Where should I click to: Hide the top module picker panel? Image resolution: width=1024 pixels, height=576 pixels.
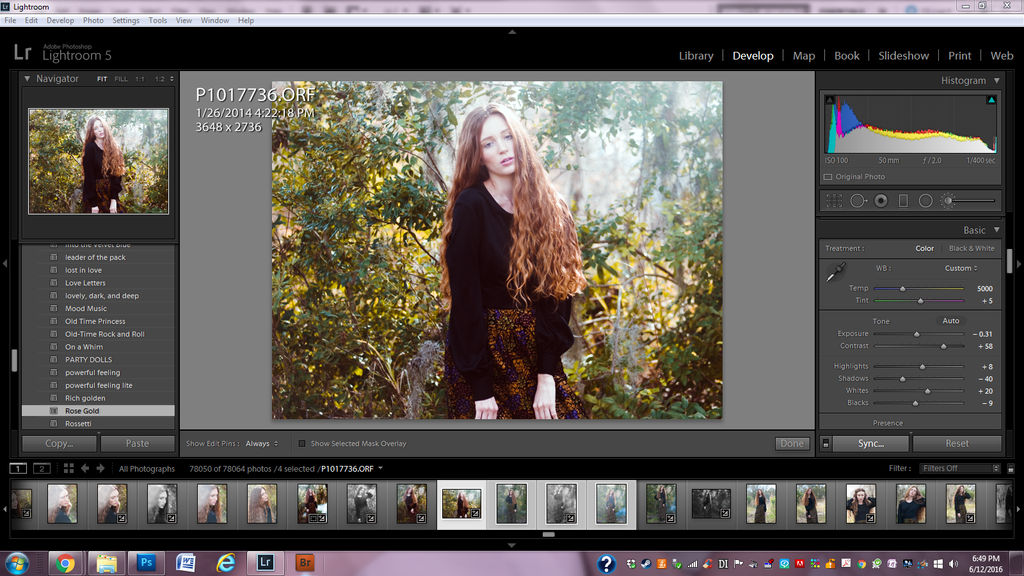512,32
